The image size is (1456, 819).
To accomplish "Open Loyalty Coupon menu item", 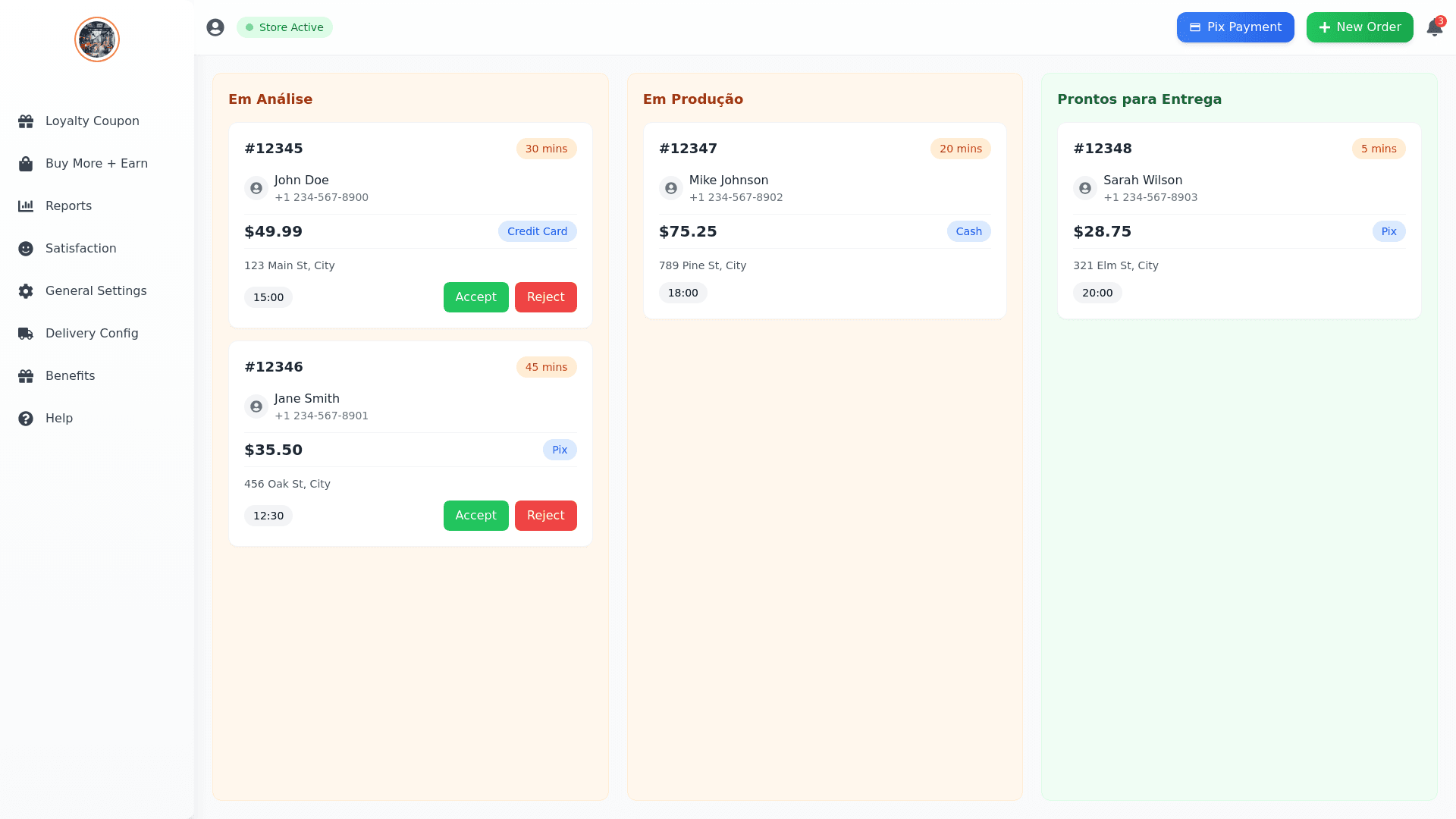I will point(92,121).
